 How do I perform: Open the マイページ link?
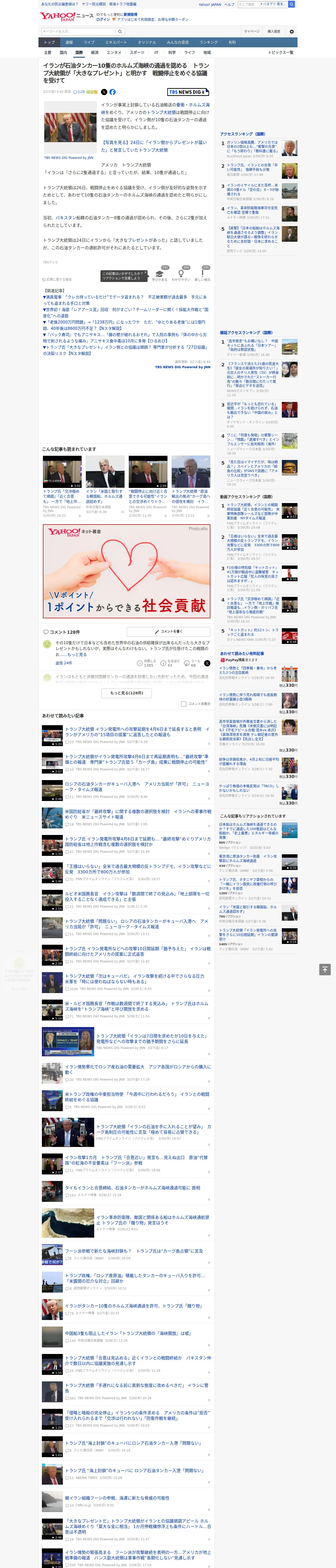[x=251, y=31]
